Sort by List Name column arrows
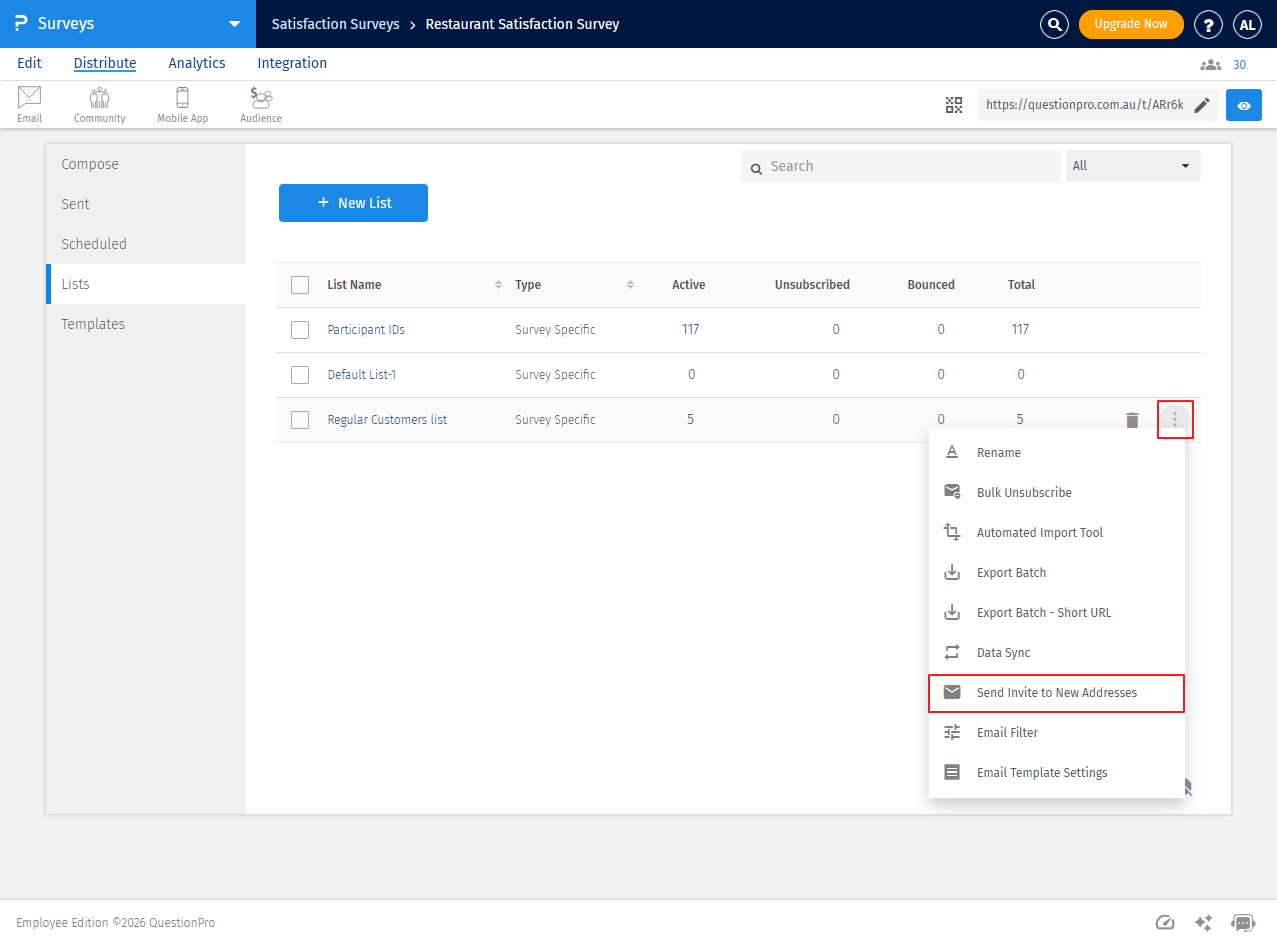The width and height of the screenshot is (1277, 944). [x=498, y=285]
